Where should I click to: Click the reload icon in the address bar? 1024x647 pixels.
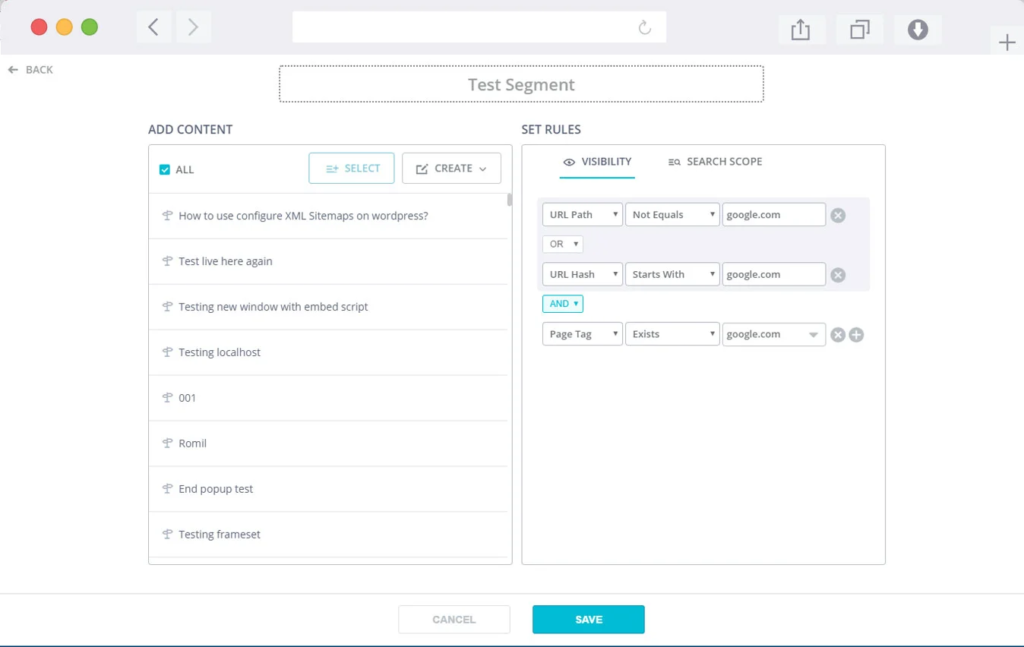point(645,27)
